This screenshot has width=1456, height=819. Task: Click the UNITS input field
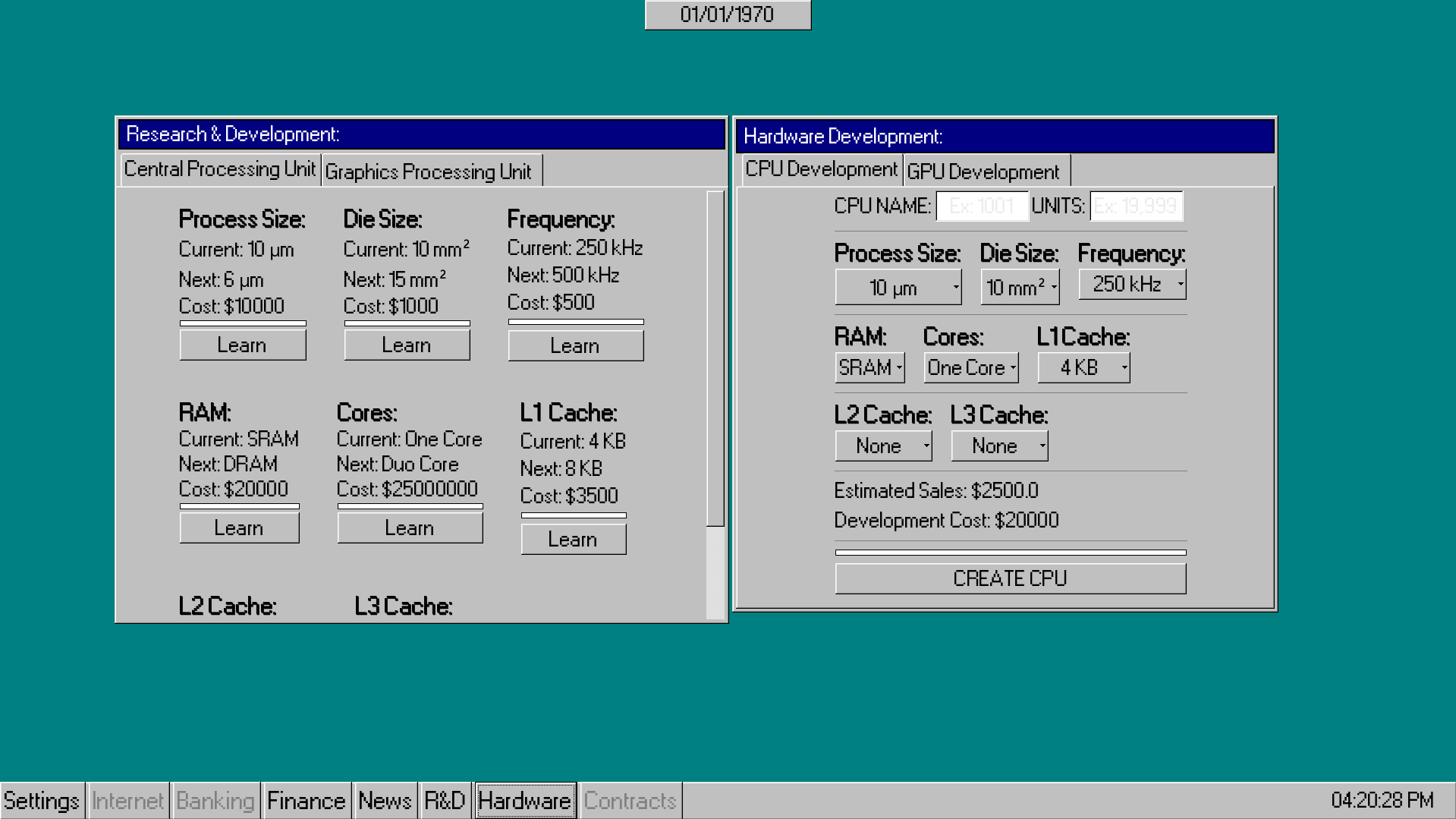click(1136, 206)
